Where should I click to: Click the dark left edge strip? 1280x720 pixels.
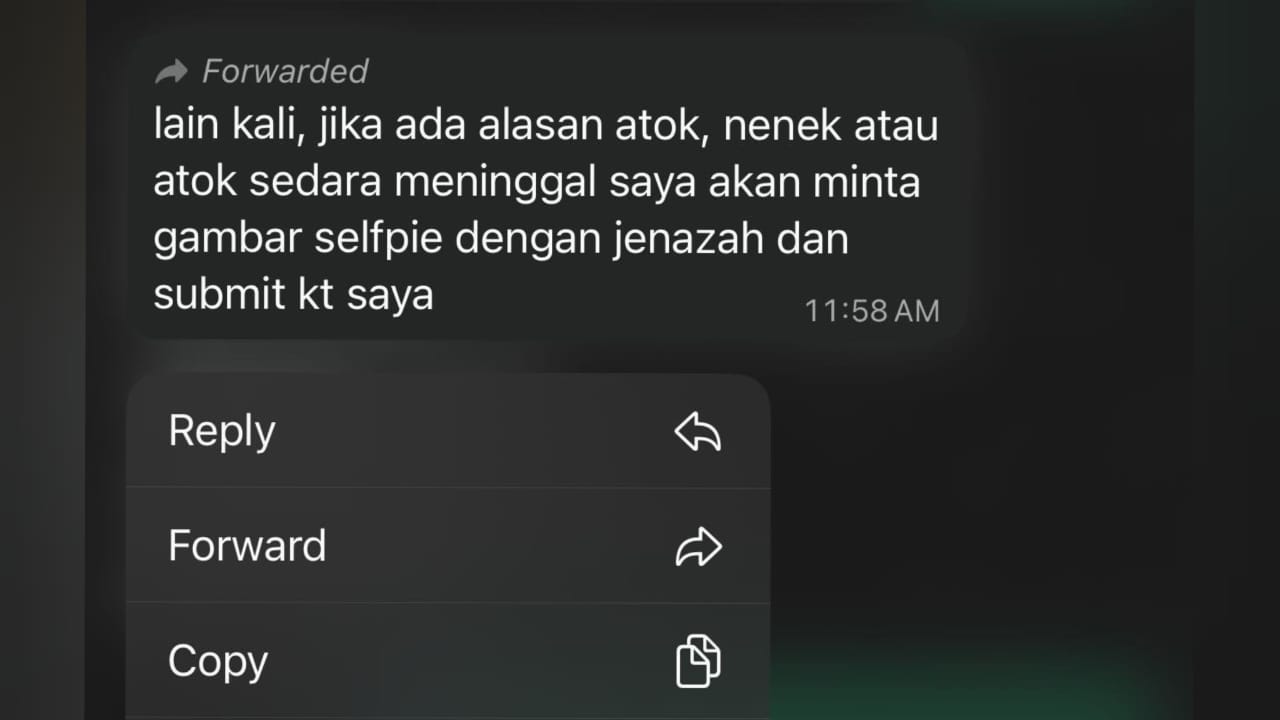coord(42,360)
